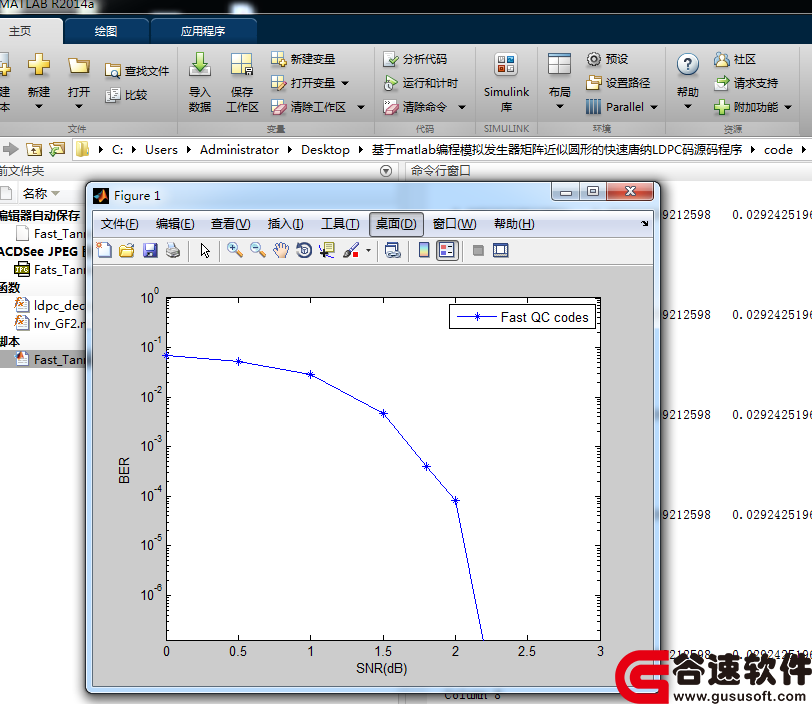This screenshot has height=704, width=812.
Task: Switch to the 主页 ribbon tab
Action: 21,31
